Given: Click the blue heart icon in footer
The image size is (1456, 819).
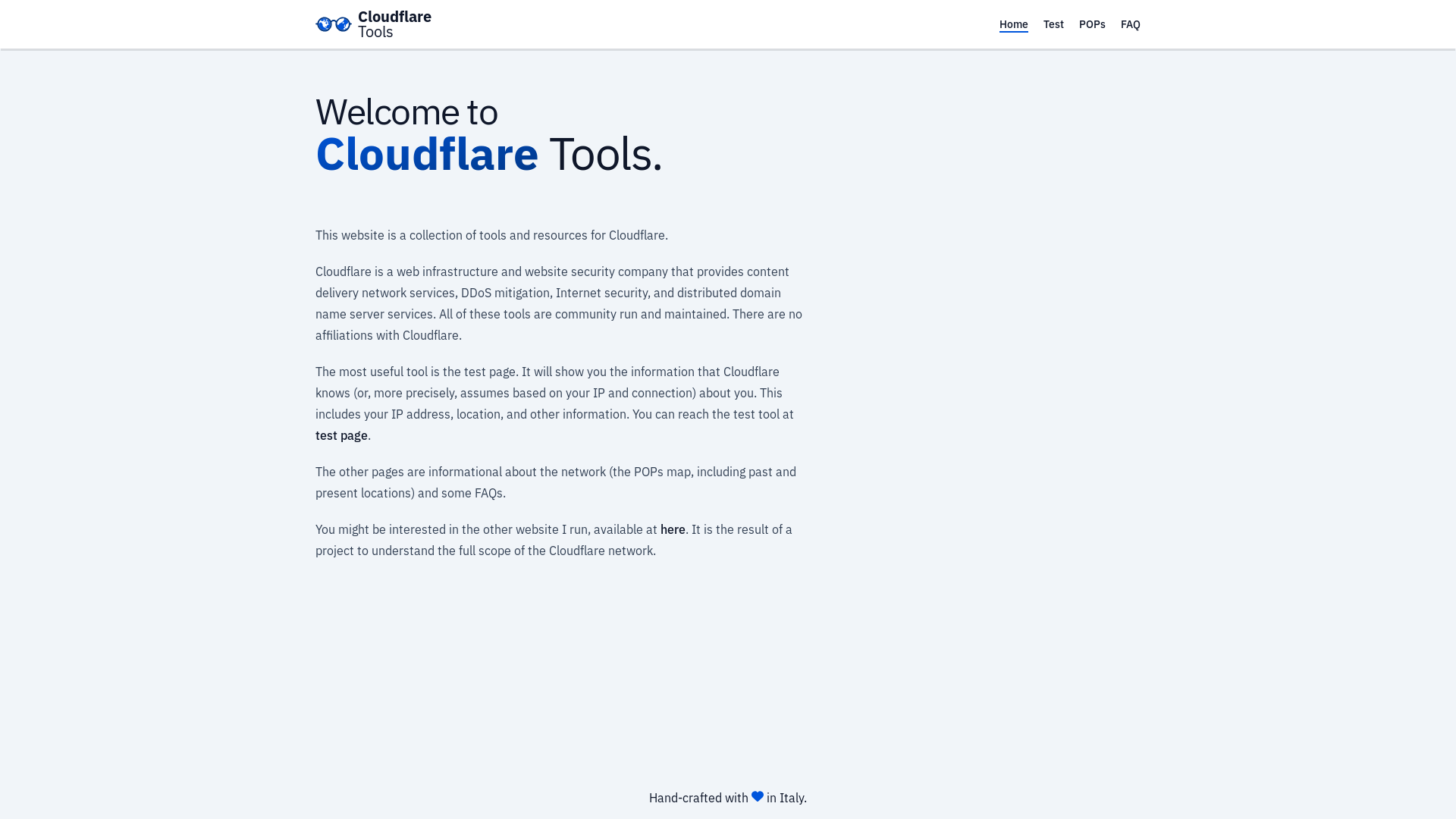Looking at the screenshot, I should [x=758, y=796].
